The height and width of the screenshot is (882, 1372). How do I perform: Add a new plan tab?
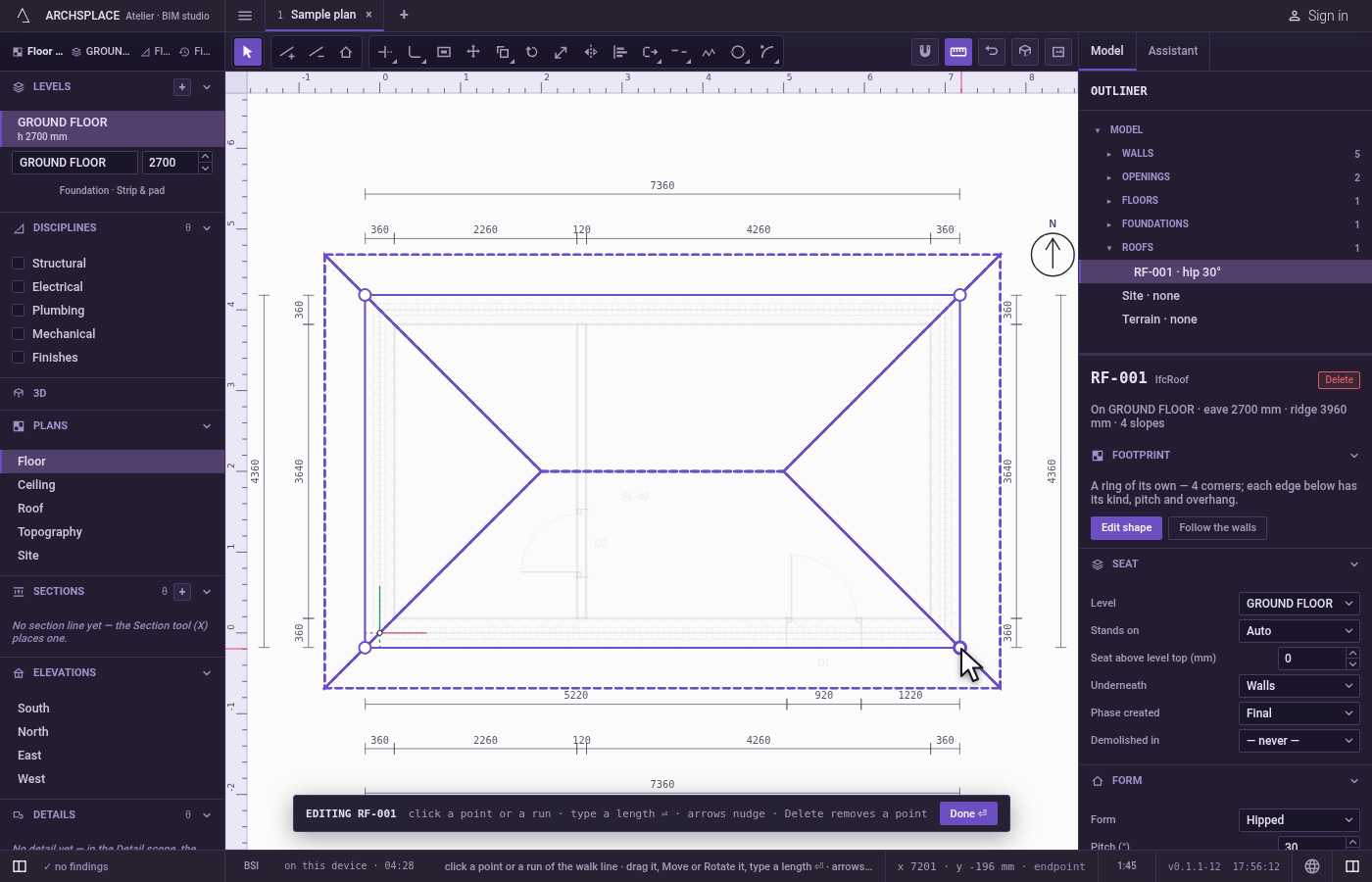click(404, 15)
